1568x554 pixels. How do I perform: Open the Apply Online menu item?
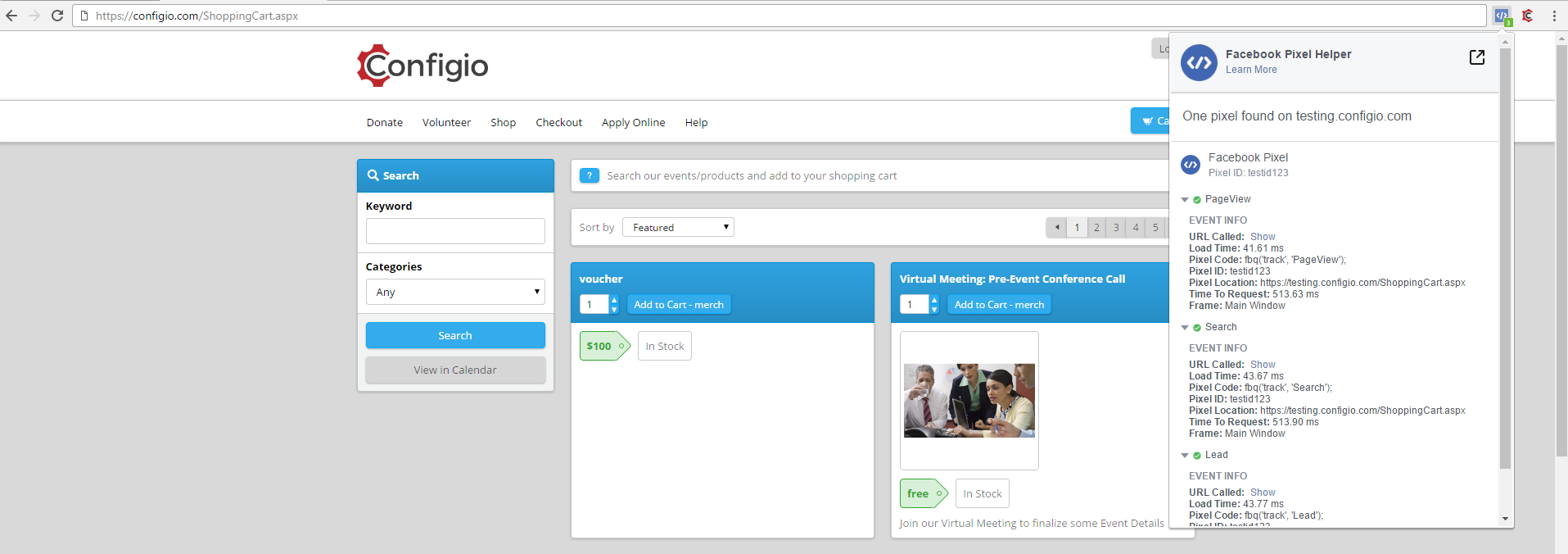[x=633, y=122]
